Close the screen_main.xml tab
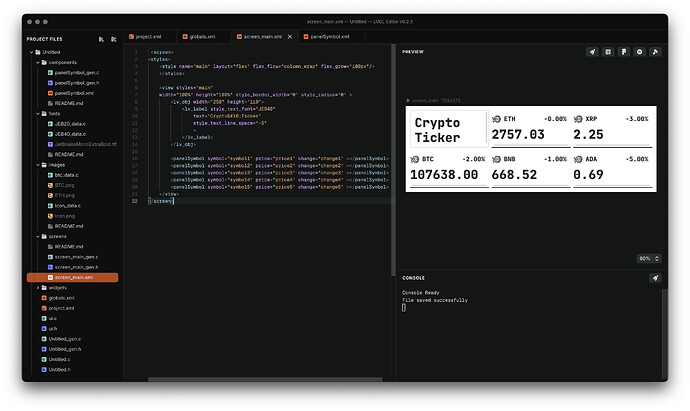The width and height of the screenshot is (690, 411). point(290,37)
